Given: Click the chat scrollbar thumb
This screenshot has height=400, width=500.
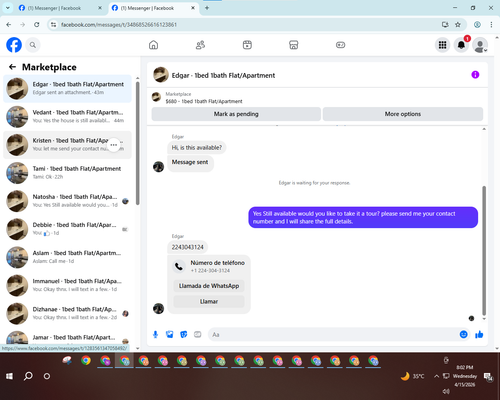Looking at the screenshot, I should pyautogui.click(x=484, y=250).
